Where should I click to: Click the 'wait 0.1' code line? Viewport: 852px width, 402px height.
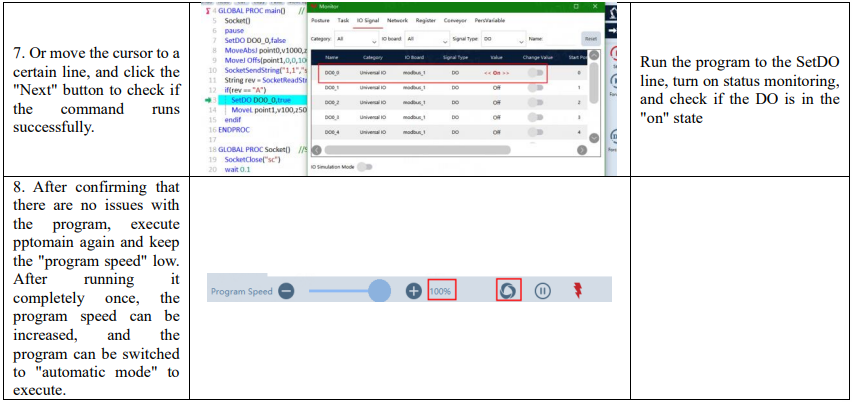click(x=238, y=169)
